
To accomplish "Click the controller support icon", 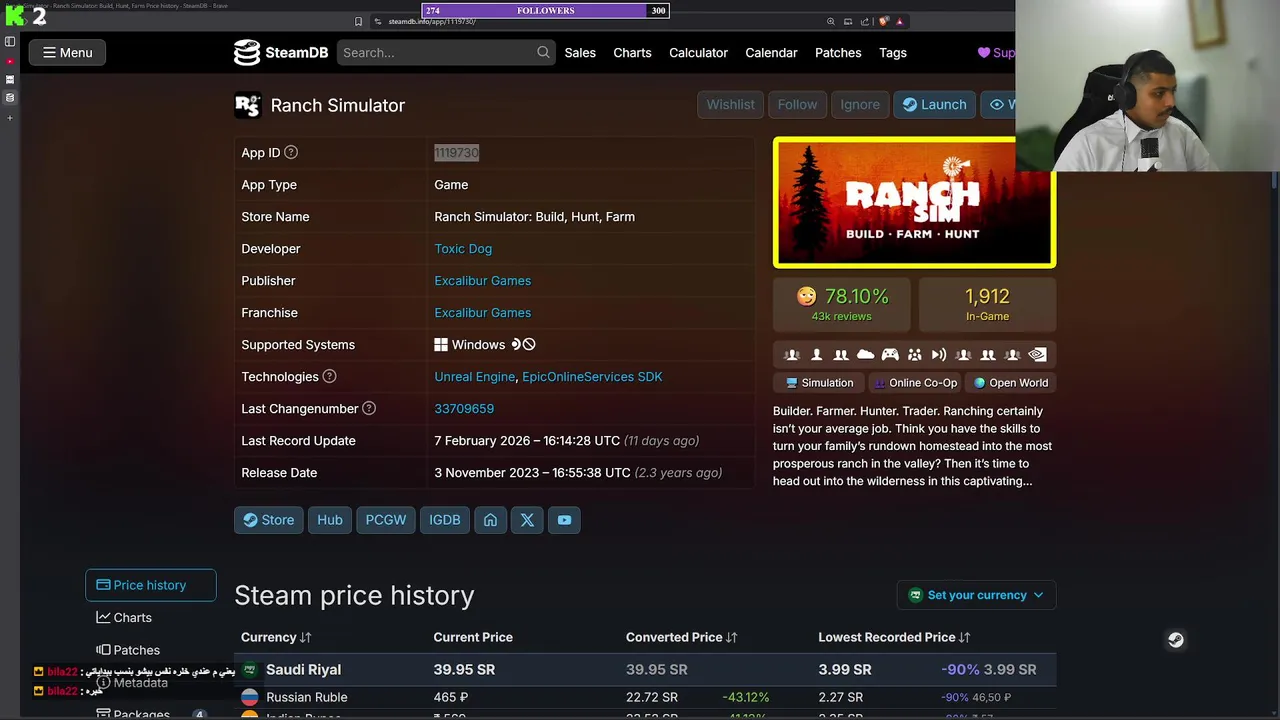I will (x=890, y=354).
